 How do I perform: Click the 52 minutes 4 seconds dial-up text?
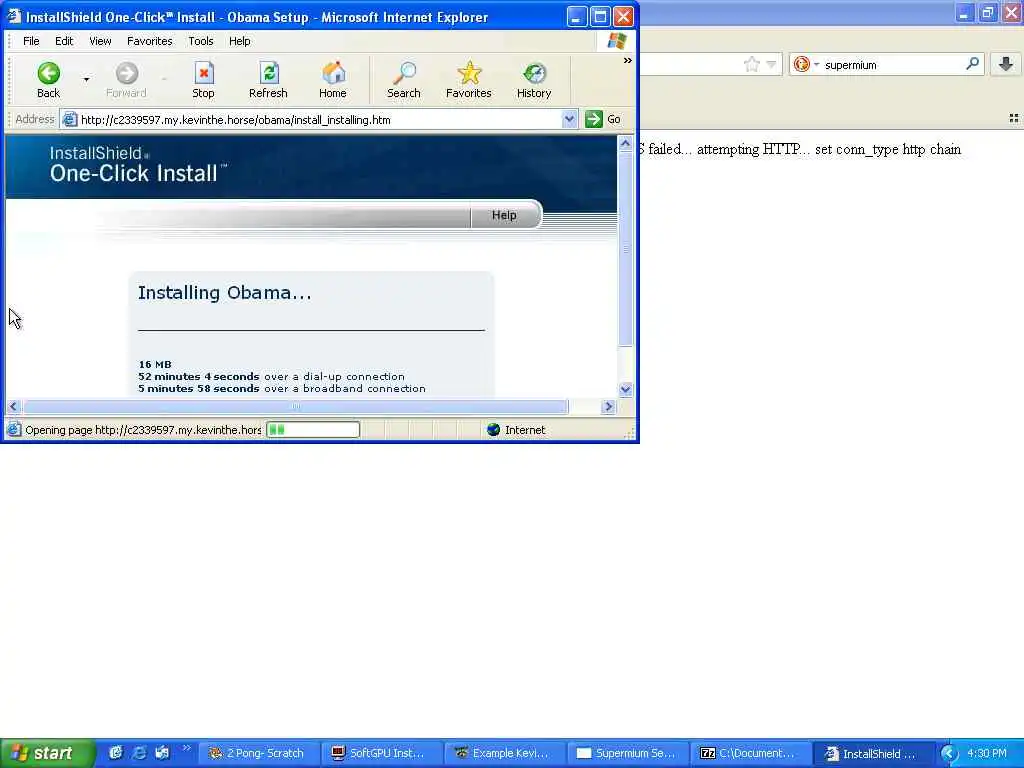272,377
